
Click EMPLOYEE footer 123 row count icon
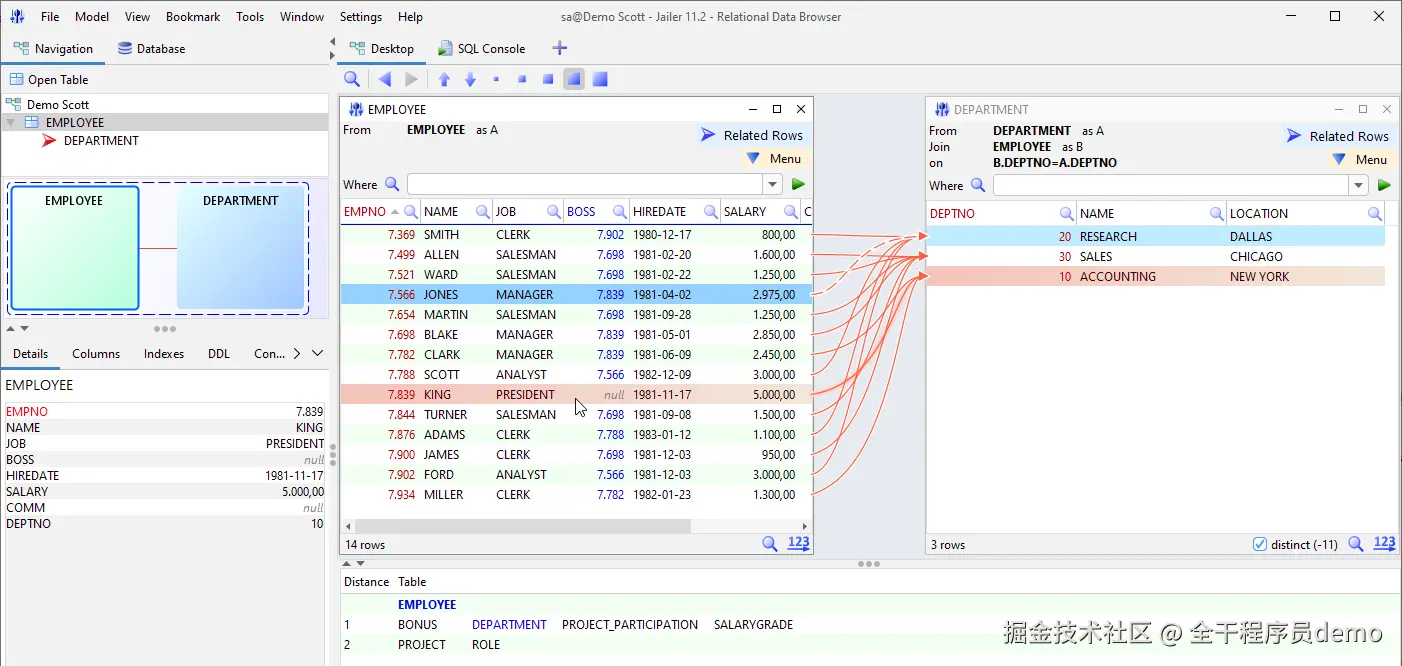pyautogui.click(x=798, y=543)
